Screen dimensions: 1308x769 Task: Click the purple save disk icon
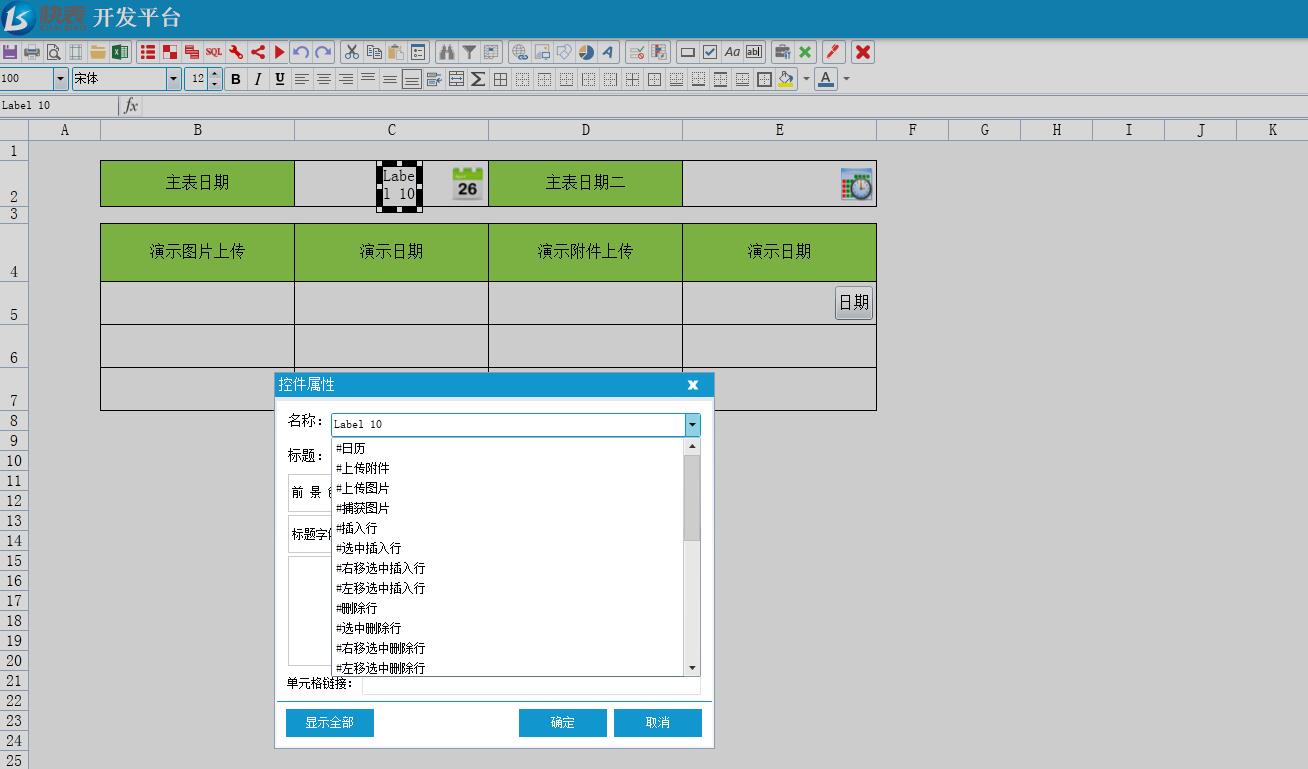10,52
